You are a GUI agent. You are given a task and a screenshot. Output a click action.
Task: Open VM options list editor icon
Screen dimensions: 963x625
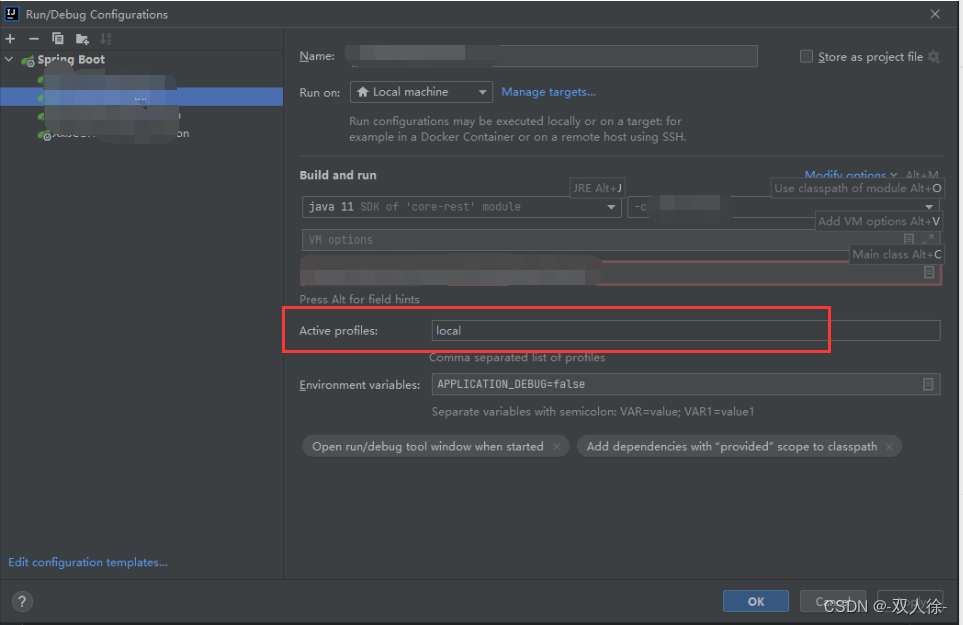[x=909, y=239]
